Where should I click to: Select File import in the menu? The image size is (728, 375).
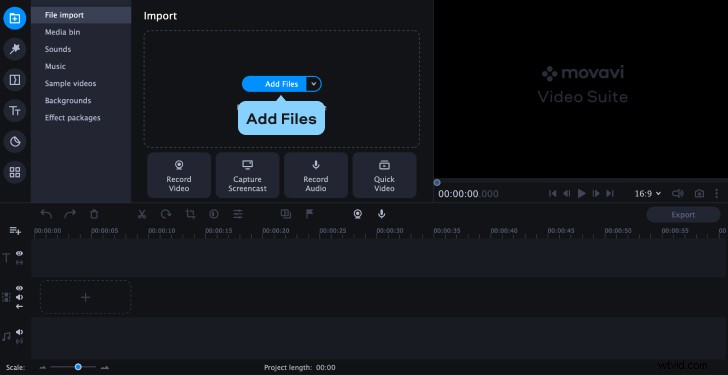point(81,15)
